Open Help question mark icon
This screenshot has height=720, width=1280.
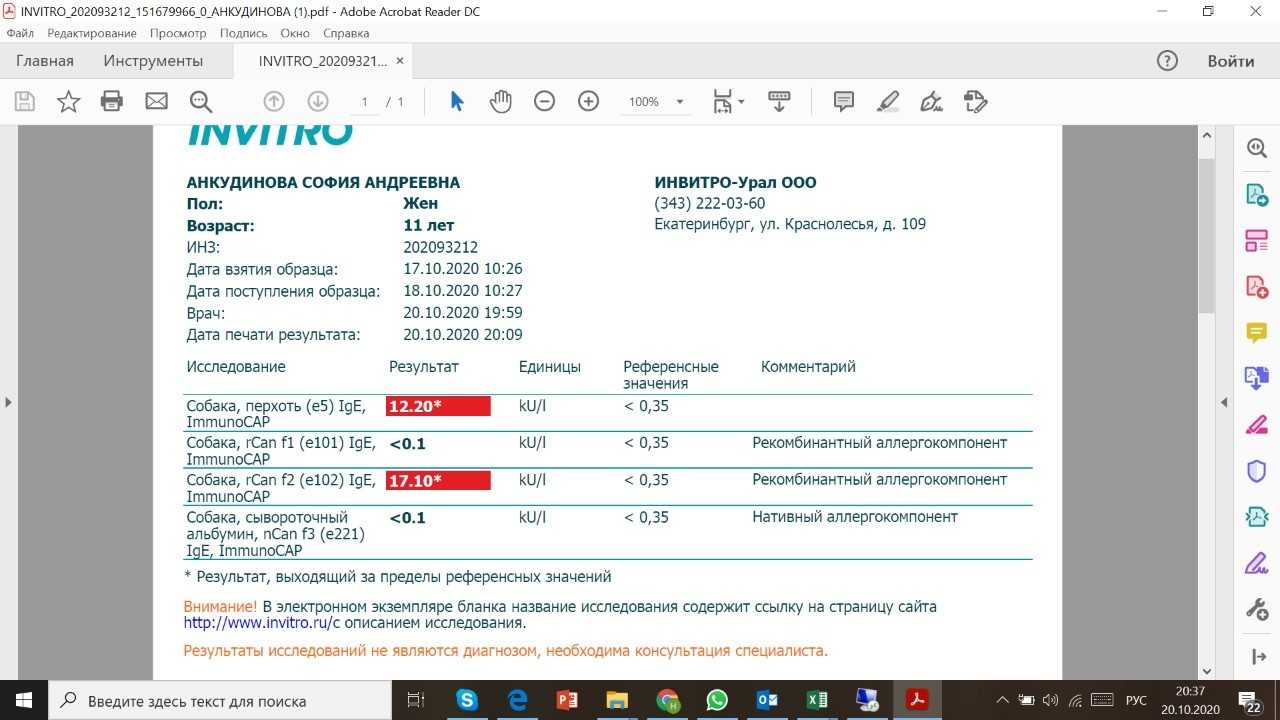click(1167, 61)
